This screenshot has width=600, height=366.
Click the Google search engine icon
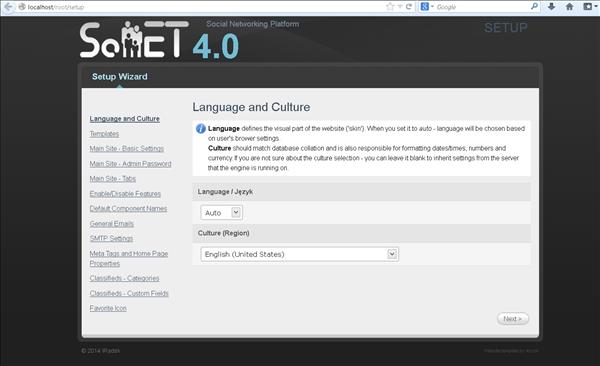pos(424,7)
